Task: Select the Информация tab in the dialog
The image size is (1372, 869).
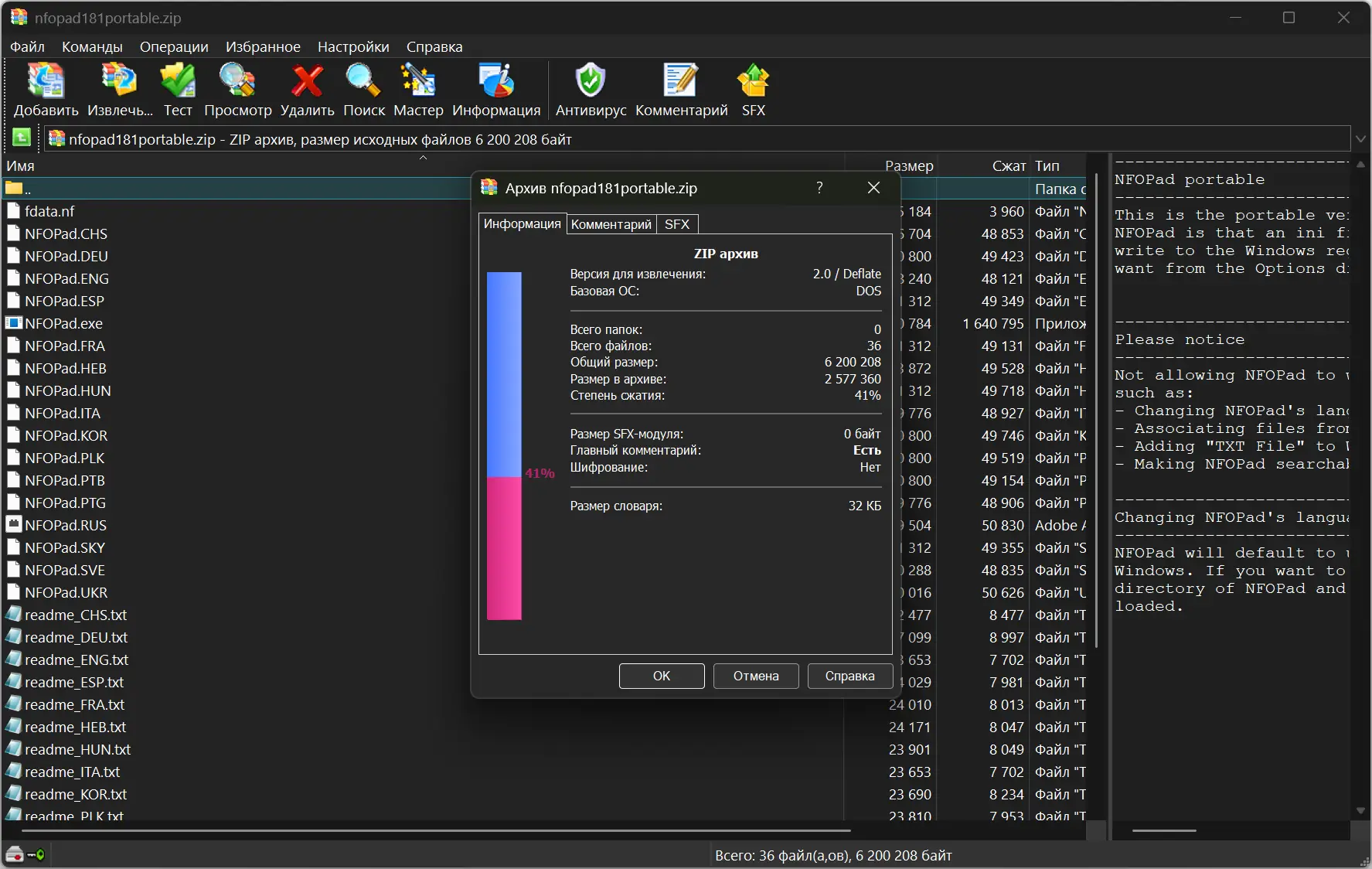Action: coord(523,223)
